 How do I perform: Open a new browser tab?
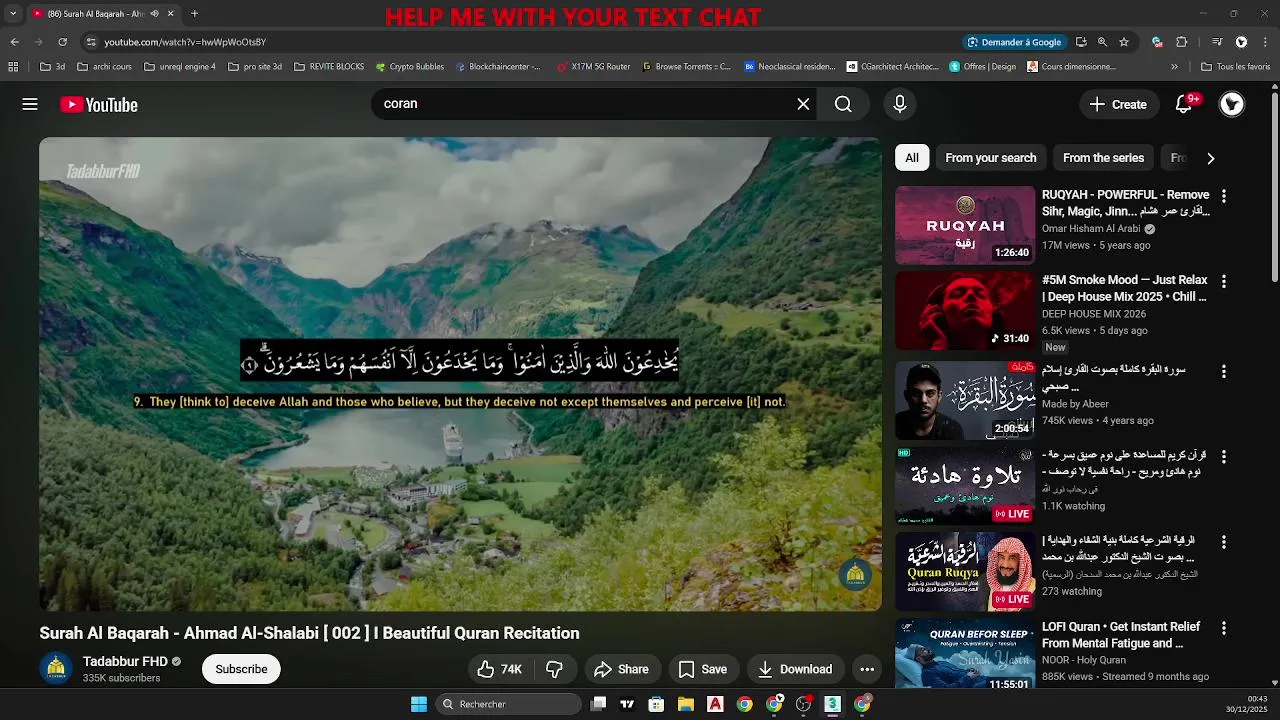[x=194, y=14]
